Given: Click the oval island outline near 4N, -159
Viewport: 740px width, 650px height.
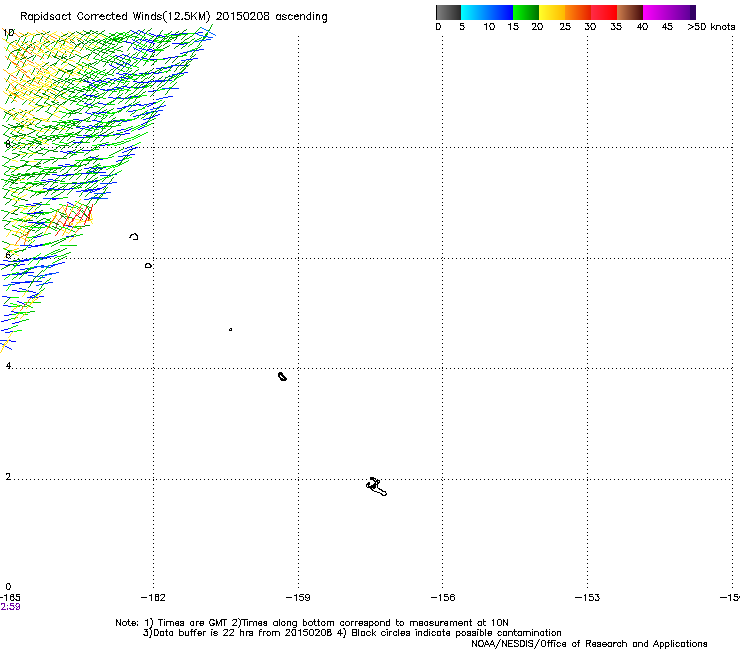Looking at the screenshot, I should pos(282,376).
